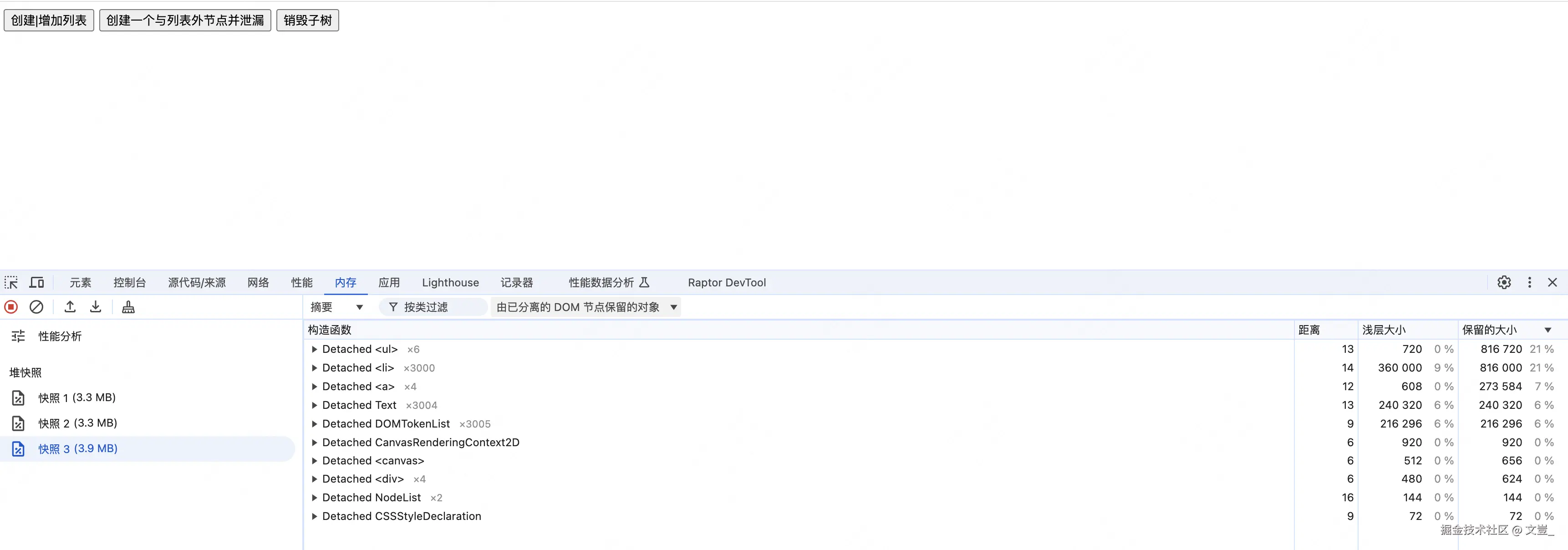The width and height of the screenshot is (1568, 550).
Task: Switch to the Lighthouse tab
Action: (450, 282)
